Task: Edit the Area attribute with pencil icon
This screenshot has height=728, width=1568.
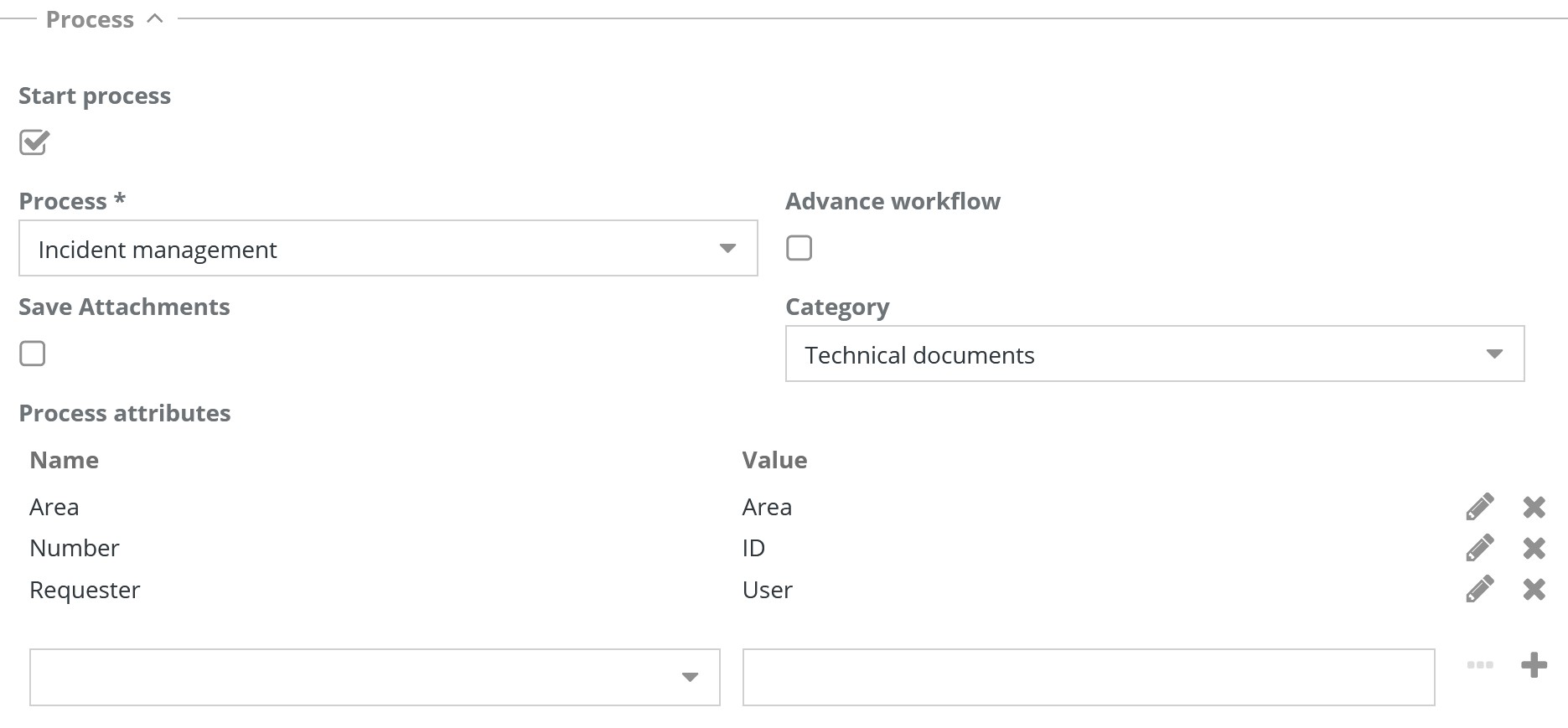Action: (1479, 507)
